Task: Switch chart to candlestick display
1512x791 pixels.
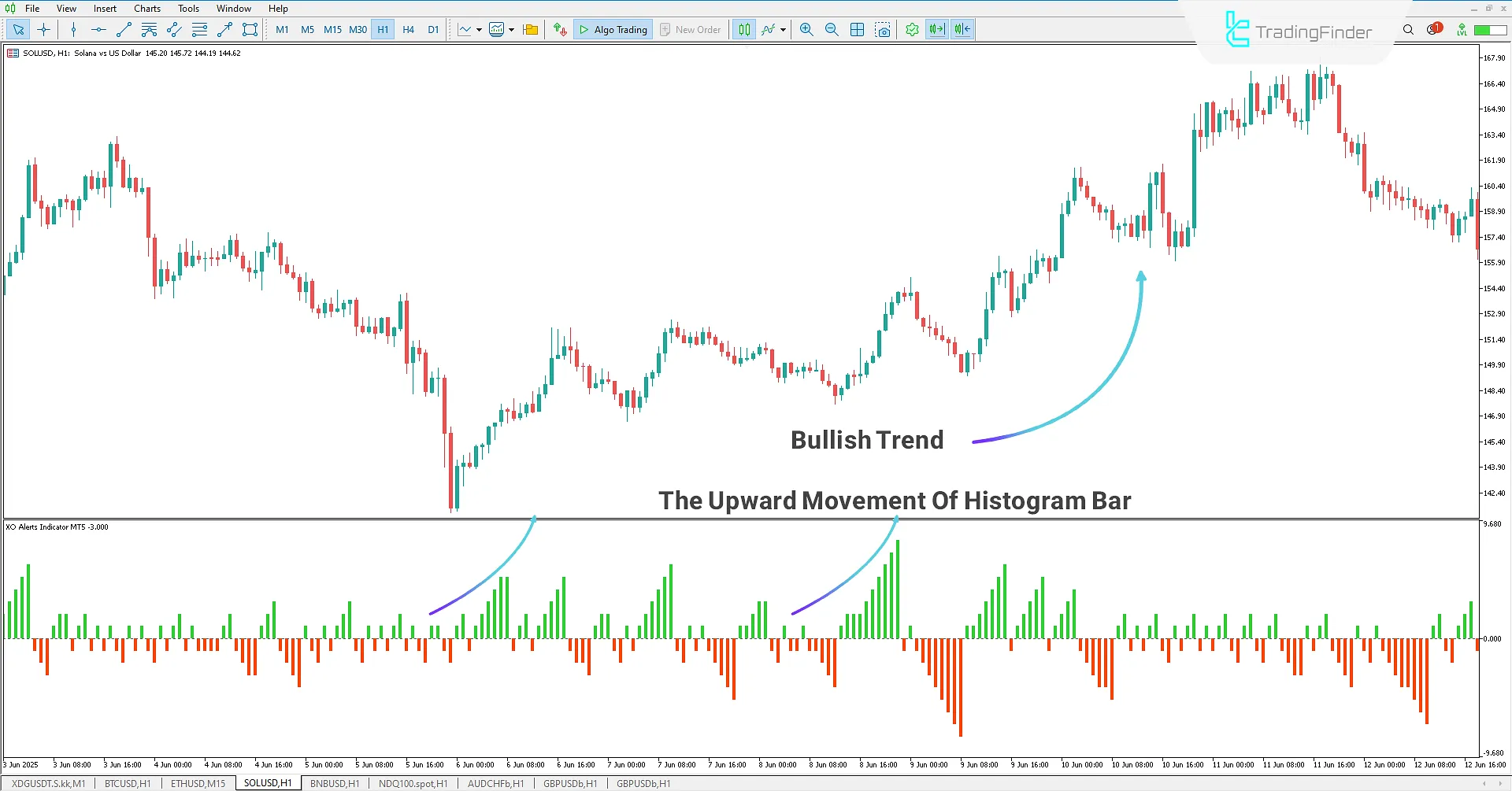Action: click(x=743, y=29)
